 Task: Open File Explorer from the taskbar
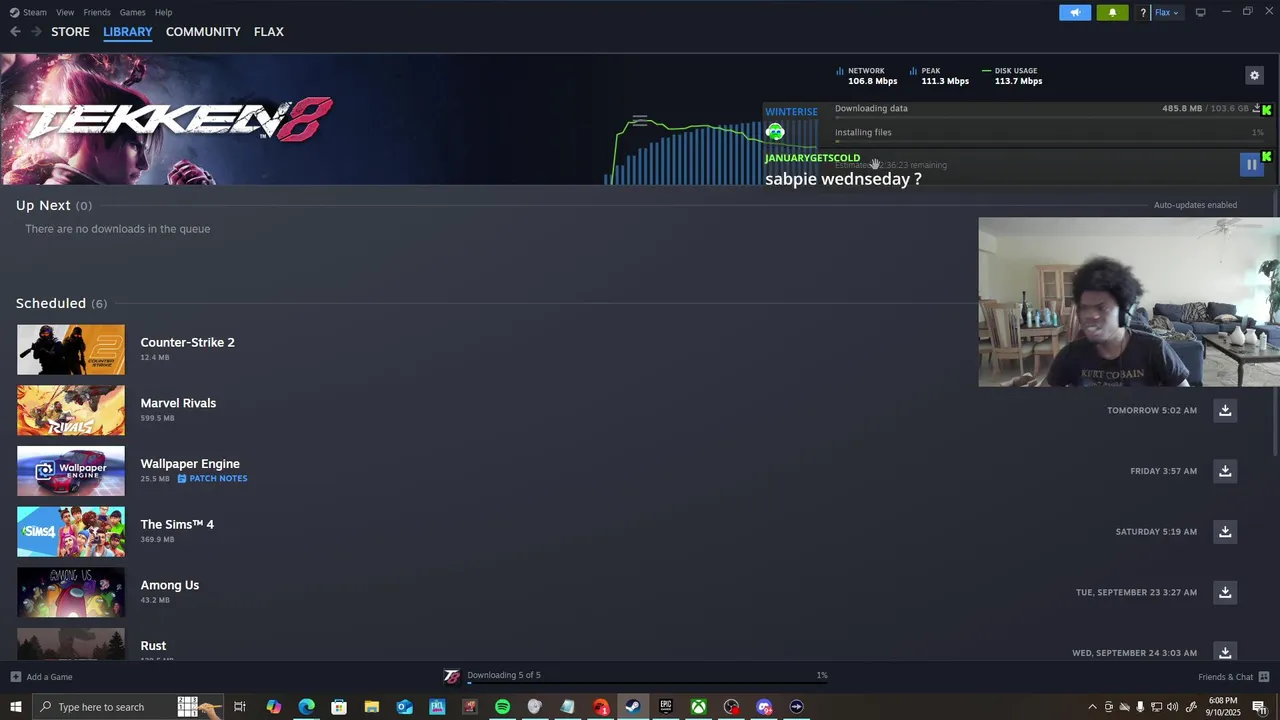click(x=371, y=707)
